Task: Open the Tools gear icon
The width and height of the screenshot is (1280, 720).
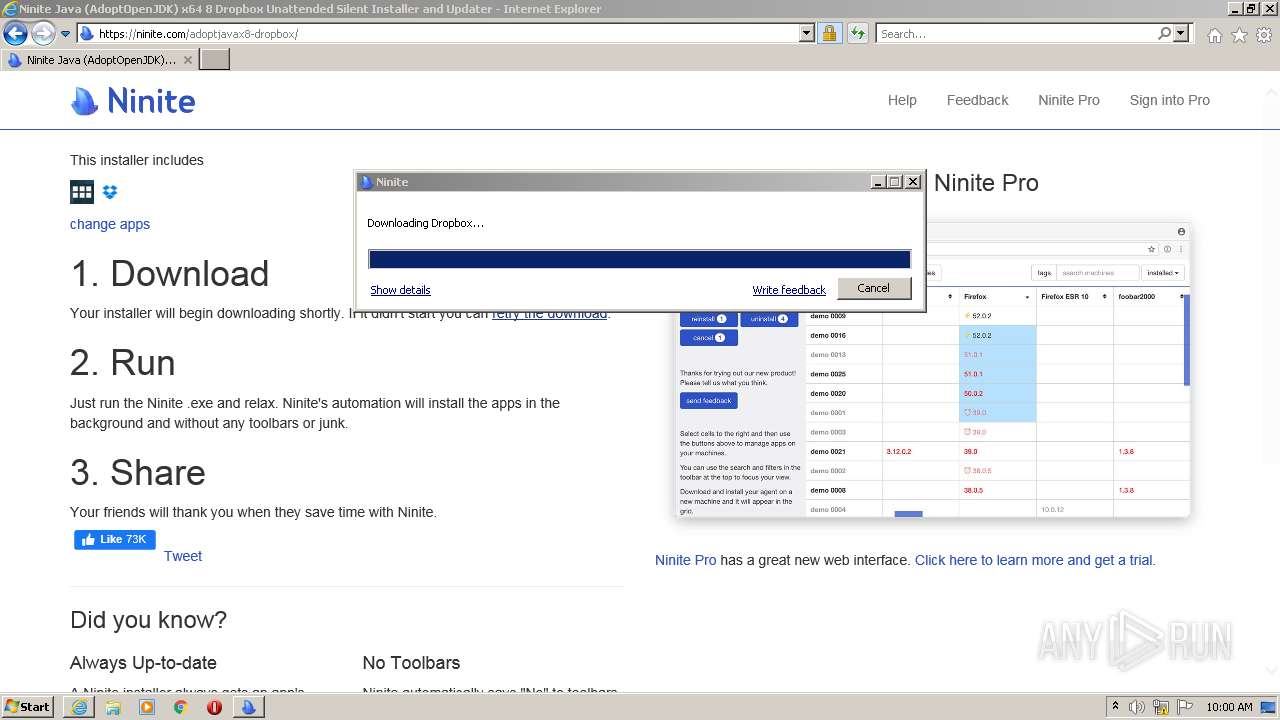Action: click(x=1264, y=35)
